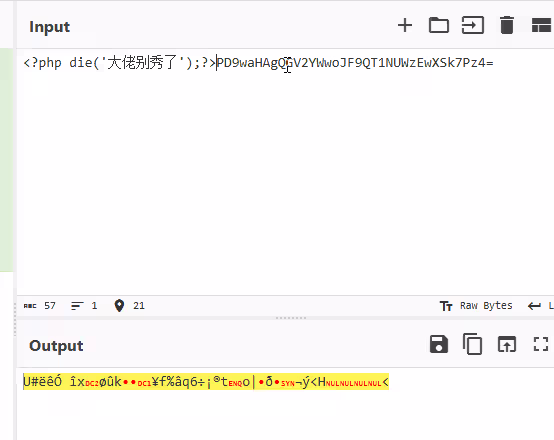Reset pane layout icon
This screenshot has width=554, height=440.
[541, 25]
